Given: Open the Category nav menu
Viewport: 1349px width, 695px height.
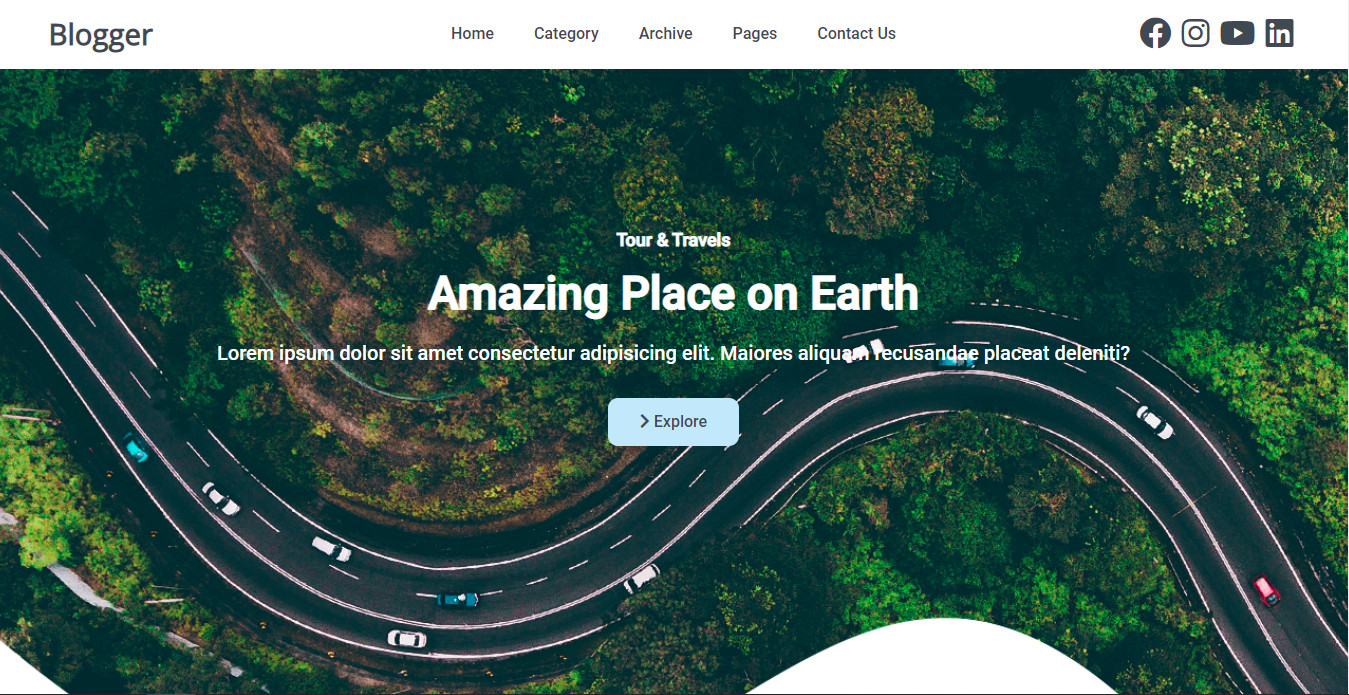Looking at the screenshot, I should (x=566, y=33).
